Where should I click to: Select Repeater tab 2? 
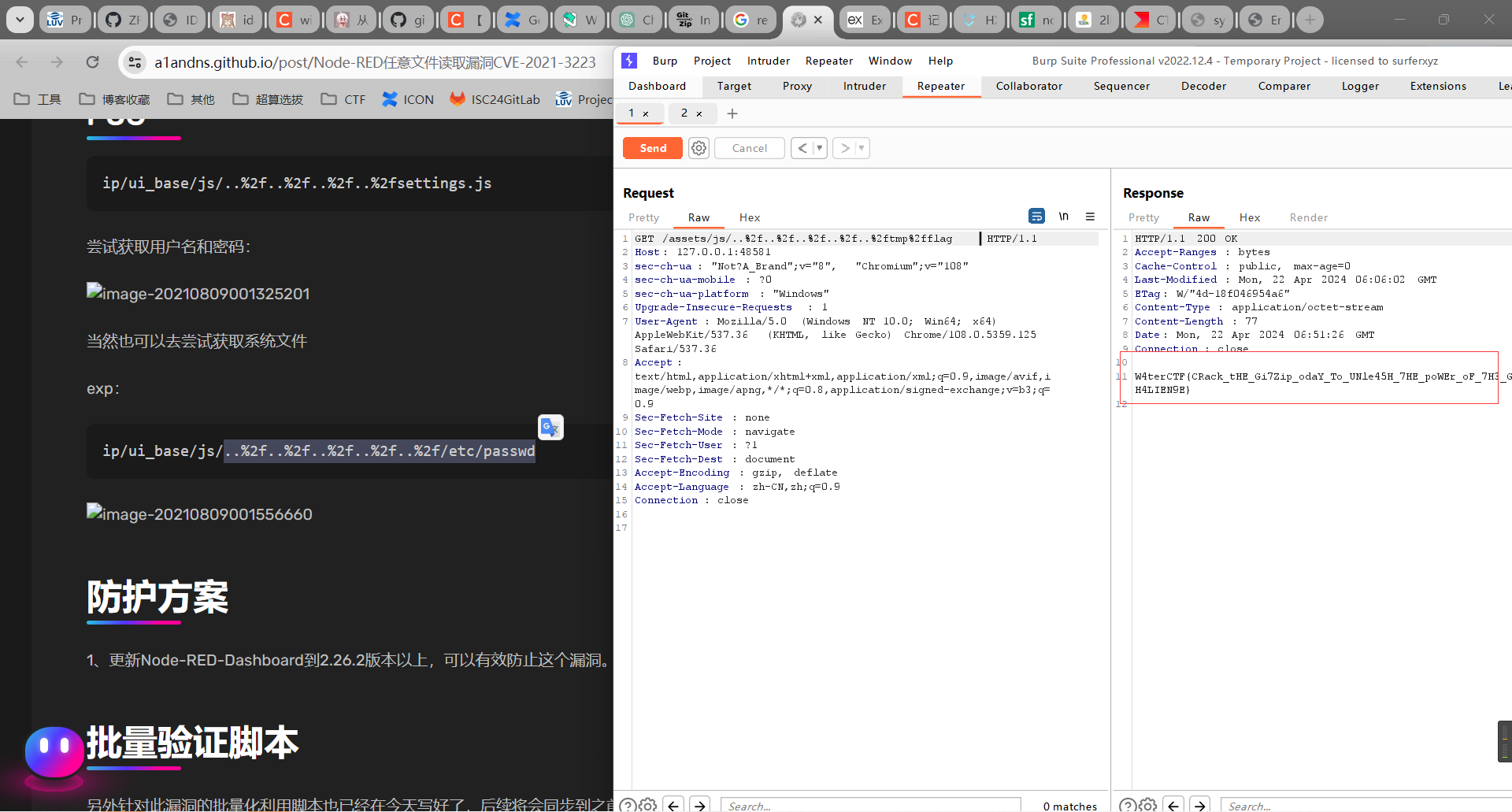684,113
